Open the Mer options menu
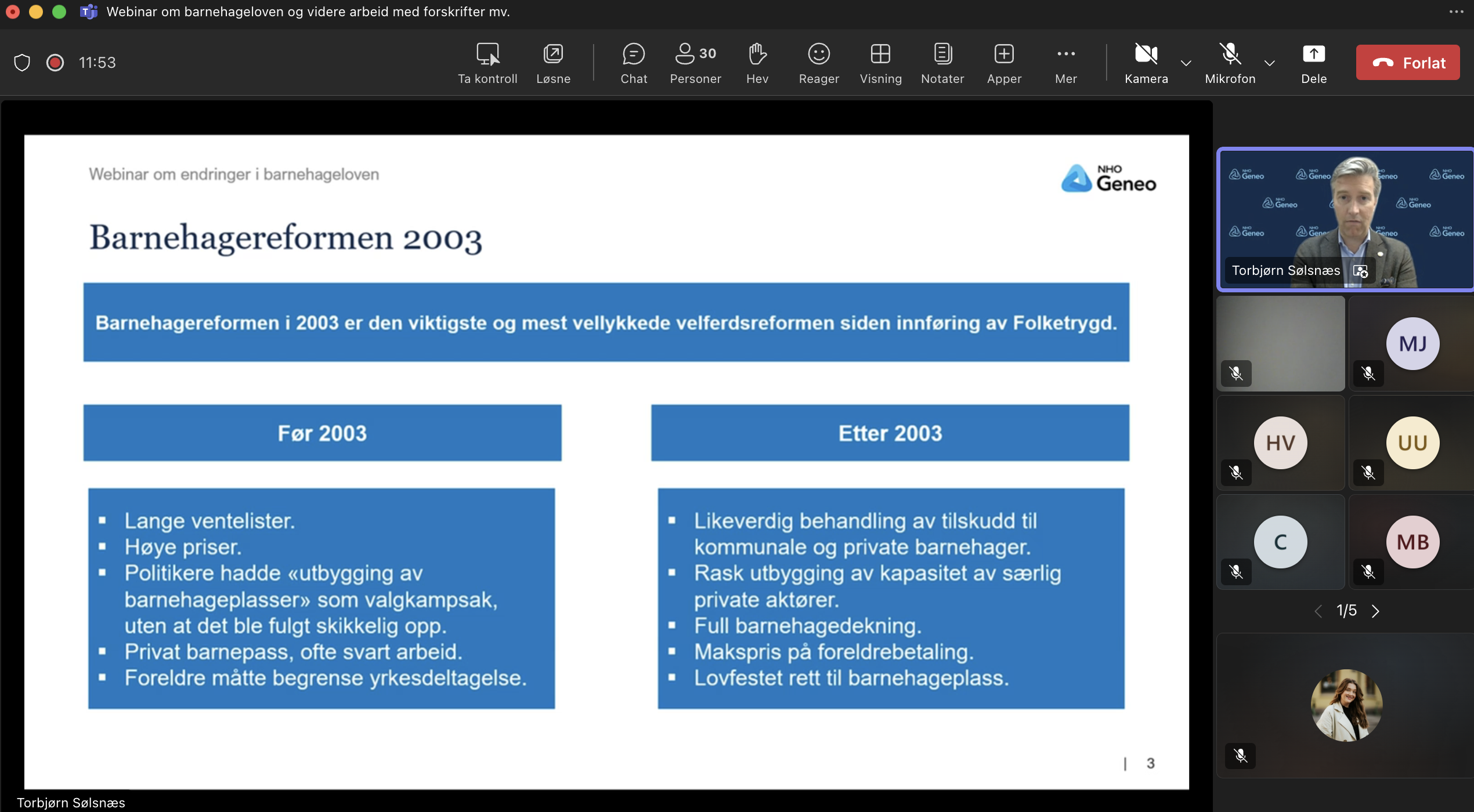The width and height of the screenshot is (1474, 812). 1065,63
